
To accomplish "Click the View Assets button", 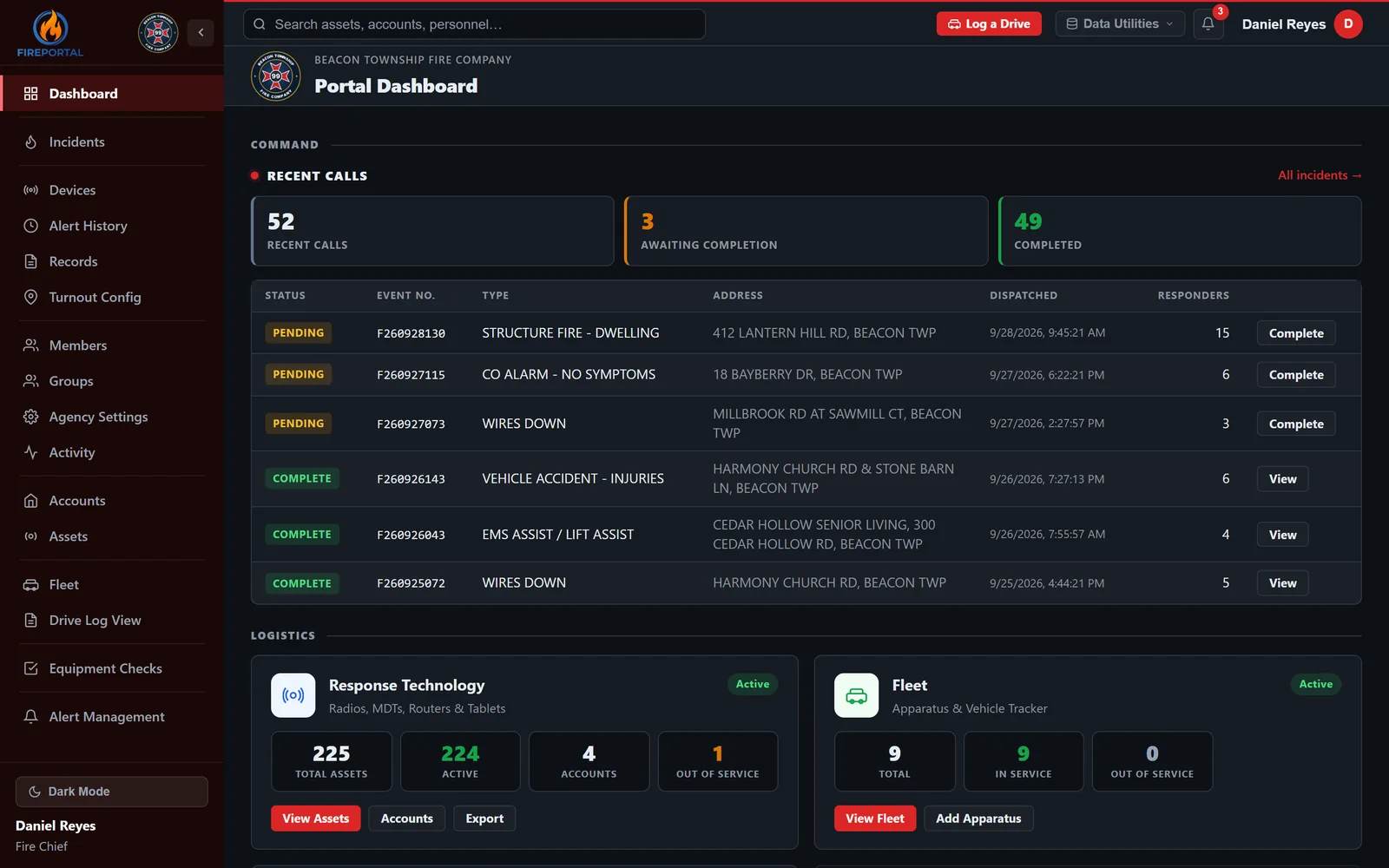I will click(x=316, y=819).
